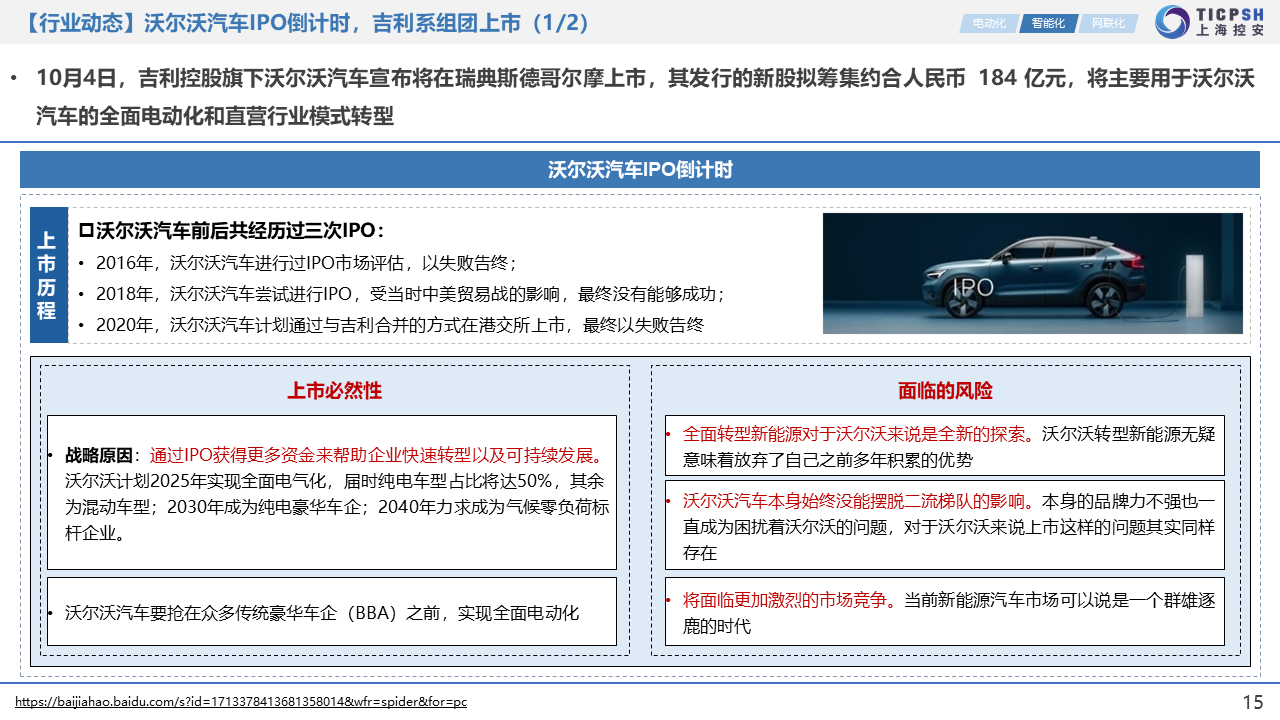Click the 上市必然性 red heading
This screenshot has width=1280, height=720.
point(334,390)
